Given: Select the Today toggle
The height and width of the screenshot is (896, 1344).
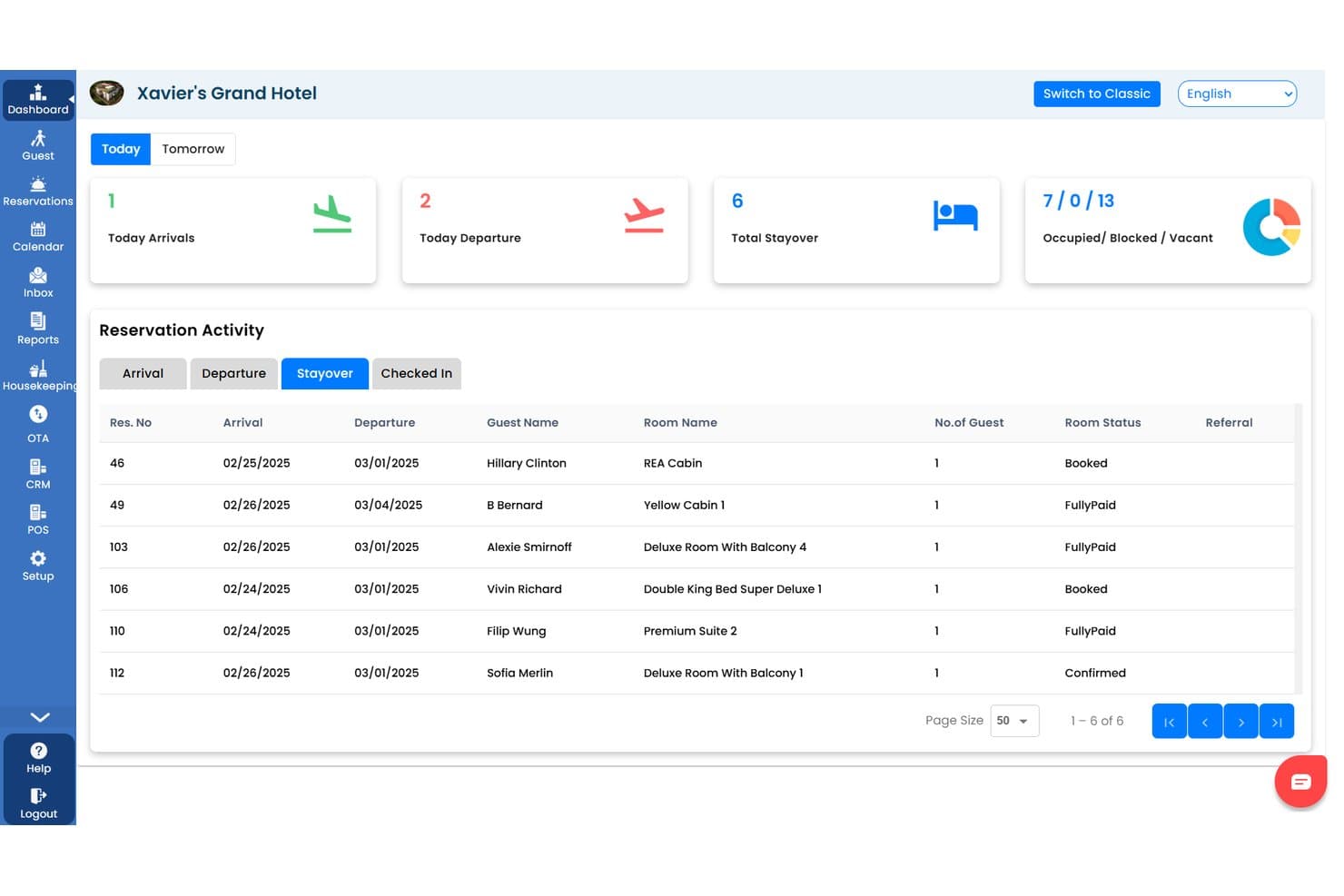Looking at the screenshot, I should (x=121, y=149).
